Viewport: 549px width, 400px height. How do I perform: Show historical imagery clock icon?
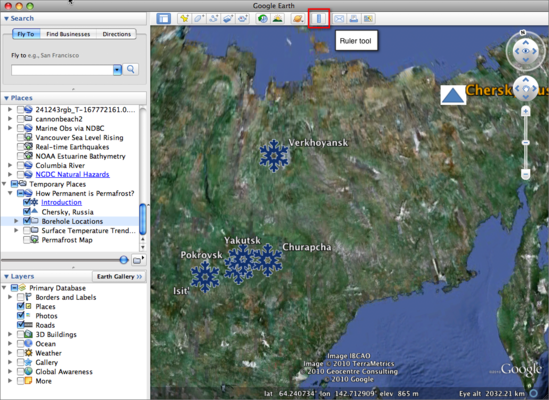pyautogui.click(x=263, y=19)
